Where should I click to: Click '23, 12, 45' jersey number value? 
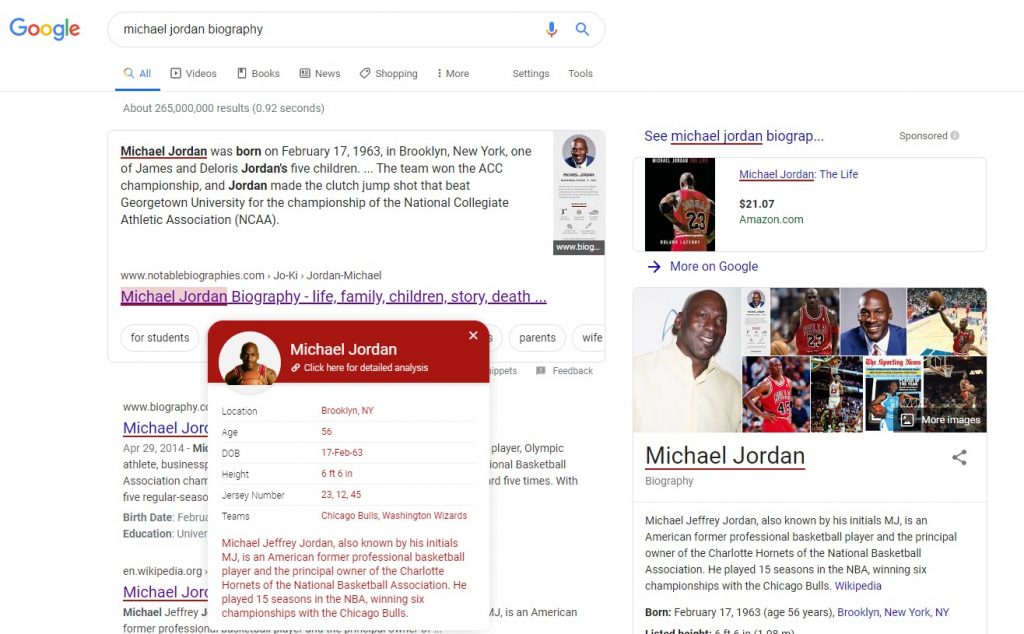pos(341,494)
